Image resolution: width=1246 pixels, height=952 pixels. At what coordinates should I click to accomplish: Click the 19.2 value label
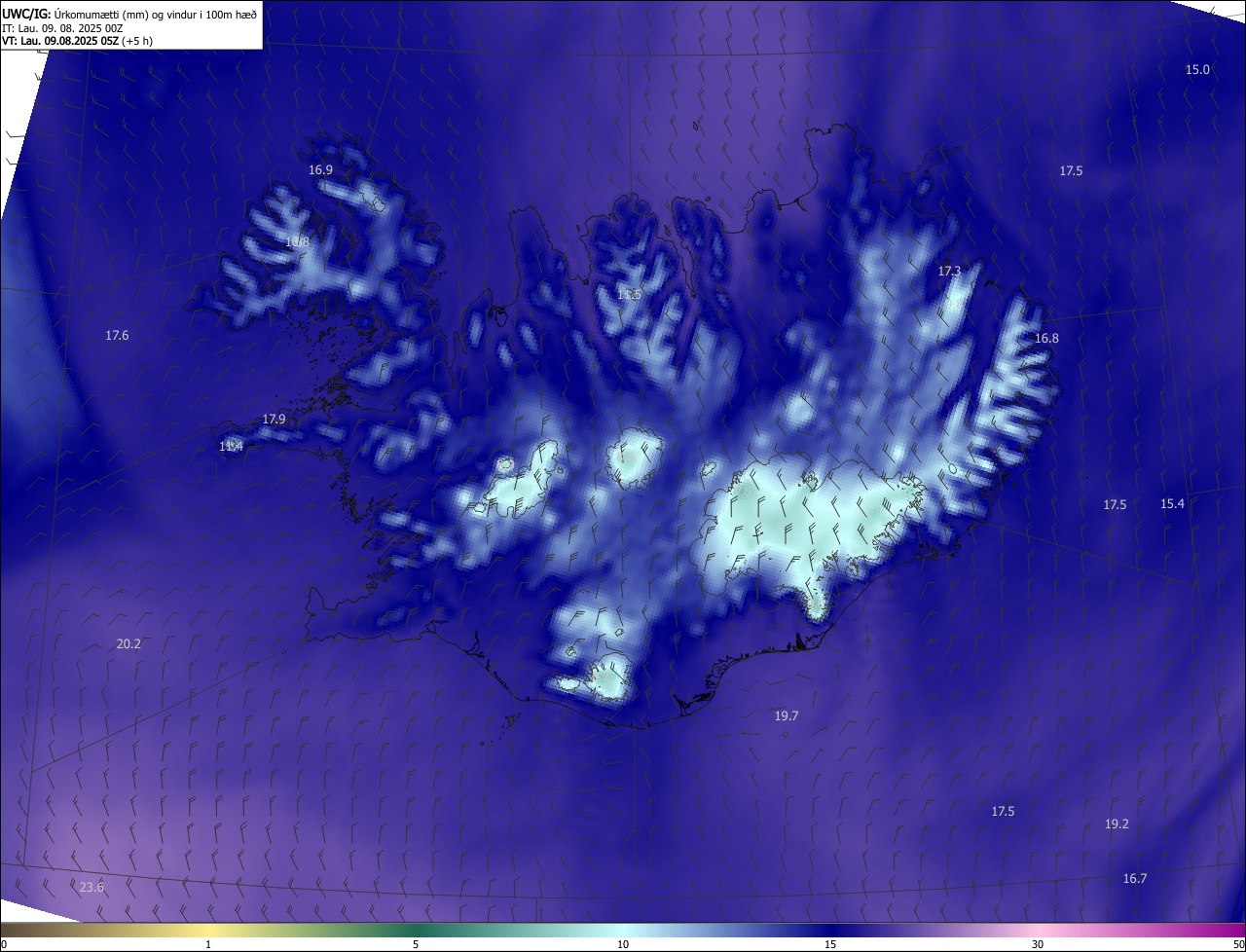(x=1117, y=824)
